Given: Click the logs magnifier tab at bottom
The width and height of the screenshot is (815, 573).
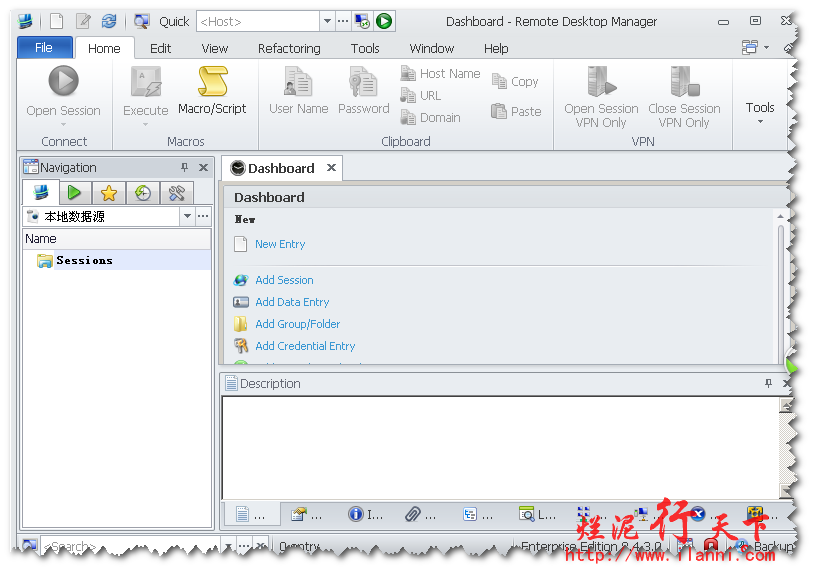Looking at the screenshot, I should tap(526, 514).
